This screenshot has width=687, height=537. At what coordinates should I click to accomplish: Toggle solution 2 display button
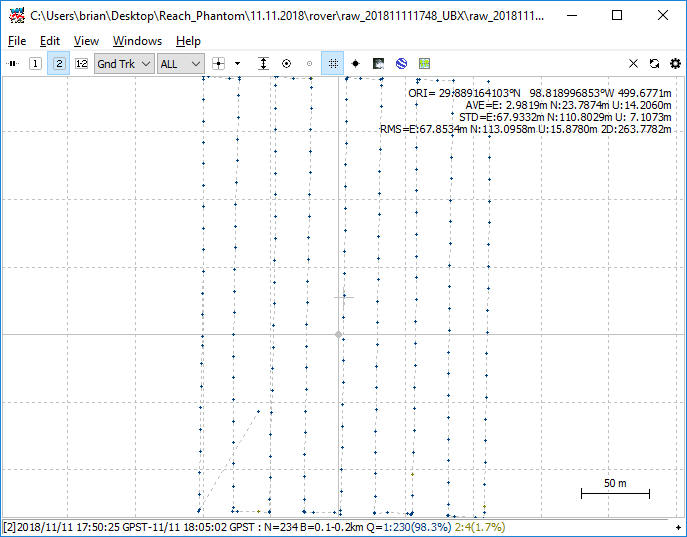click(58, 63)
